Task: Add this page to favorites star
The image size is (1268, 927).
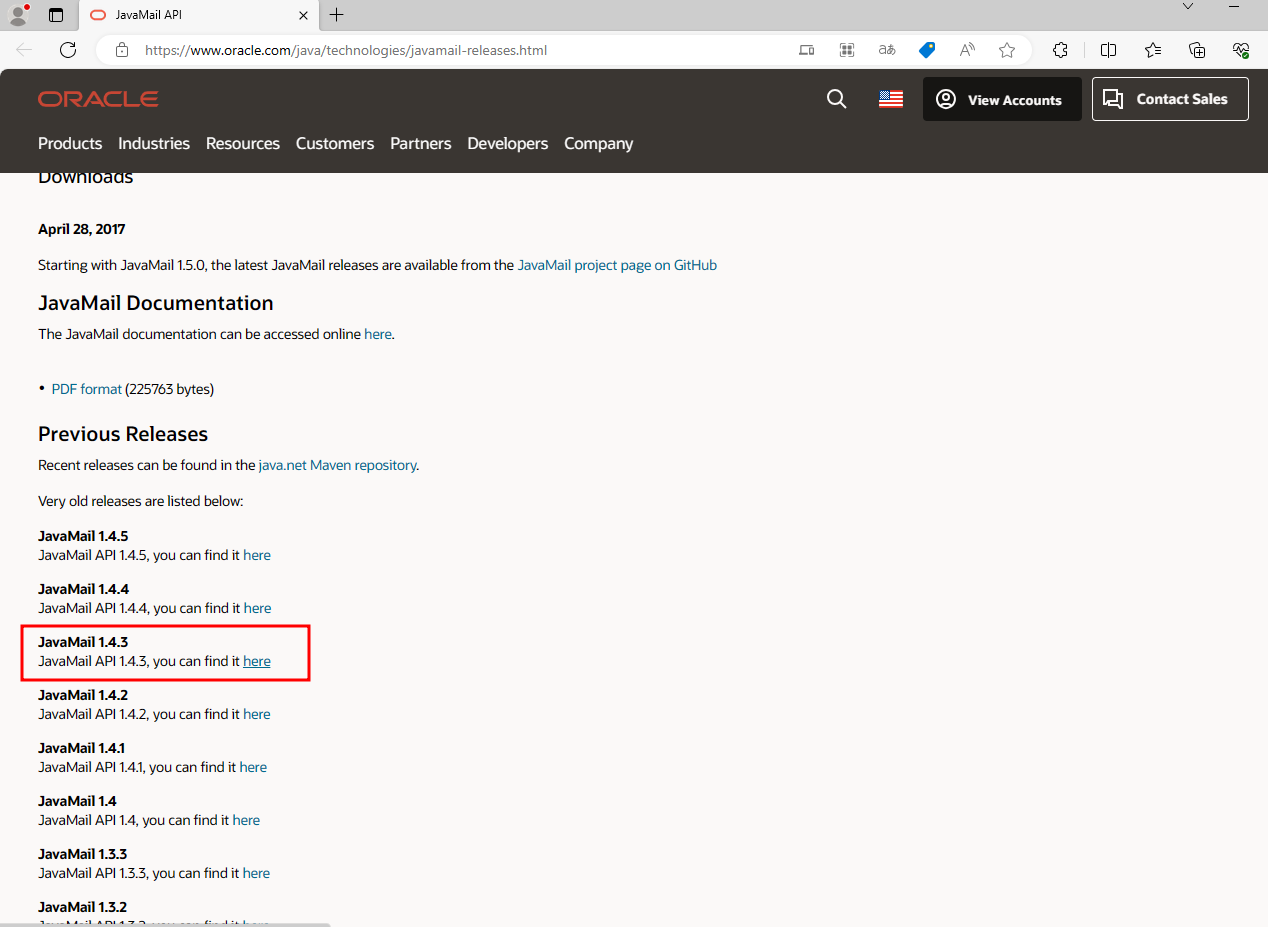Action: (1007, 50)
